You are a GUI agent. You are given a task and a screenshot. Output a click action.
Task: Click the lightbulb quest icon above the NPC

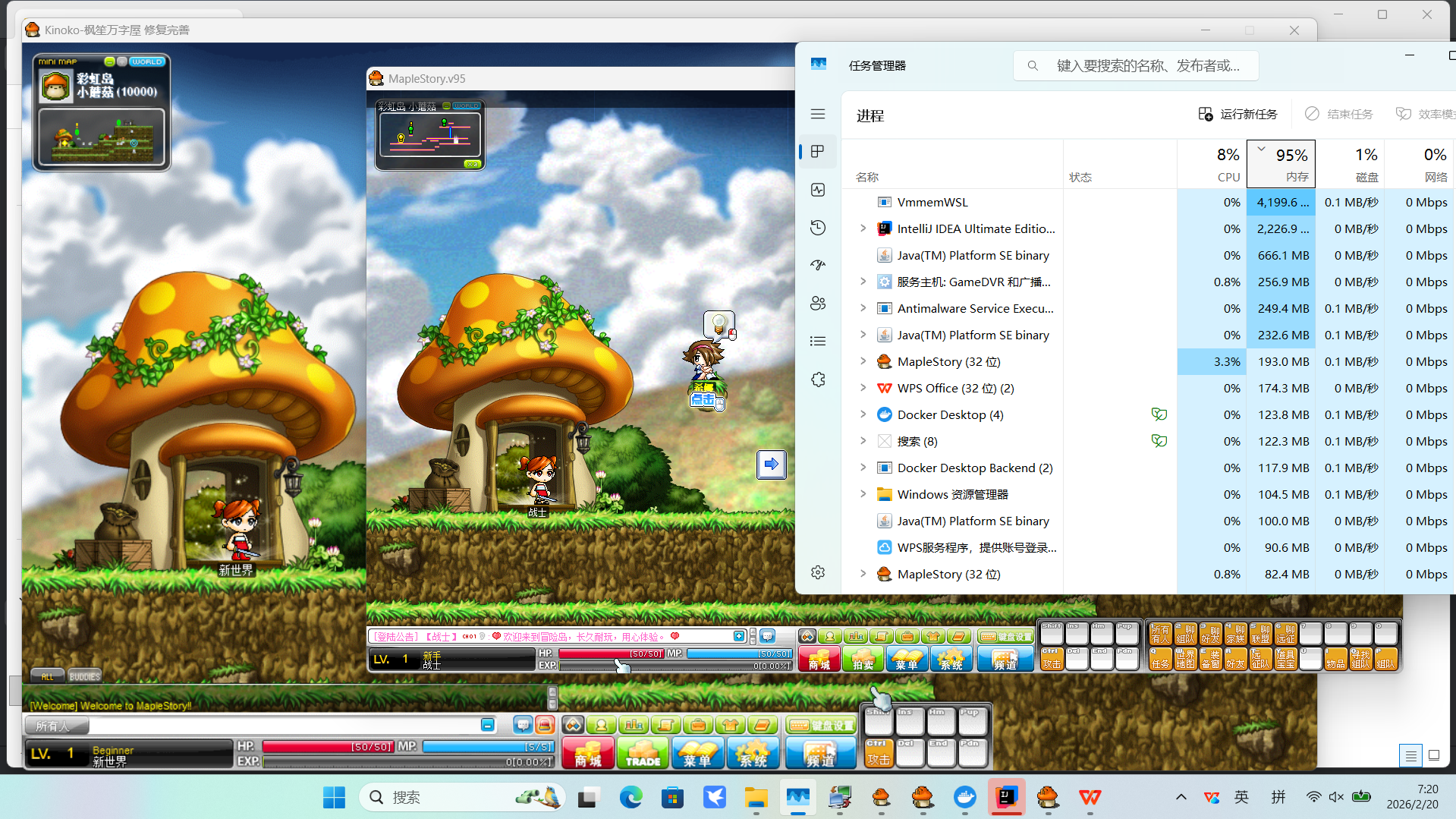(x=719, y=324)
